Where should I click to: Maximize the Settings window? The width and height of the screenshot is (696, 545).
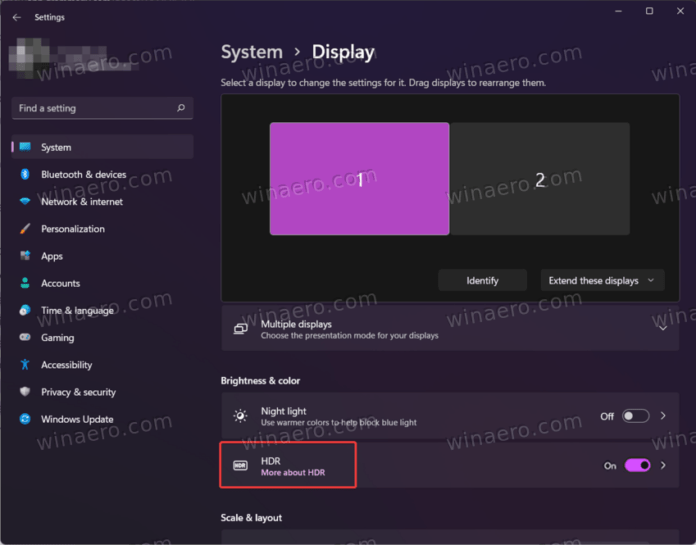[x=649, y=11]
